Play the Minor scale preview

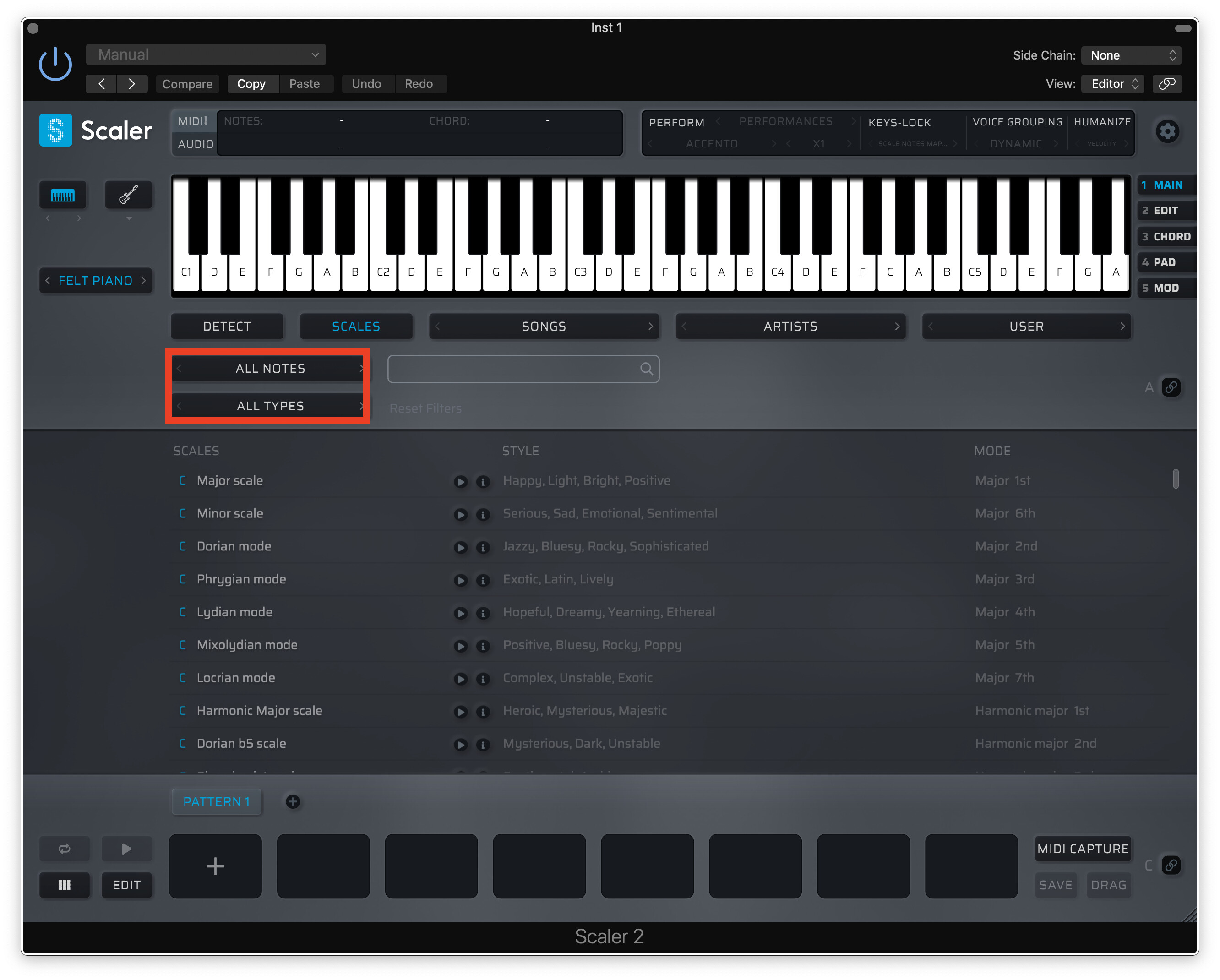(461, 514)
